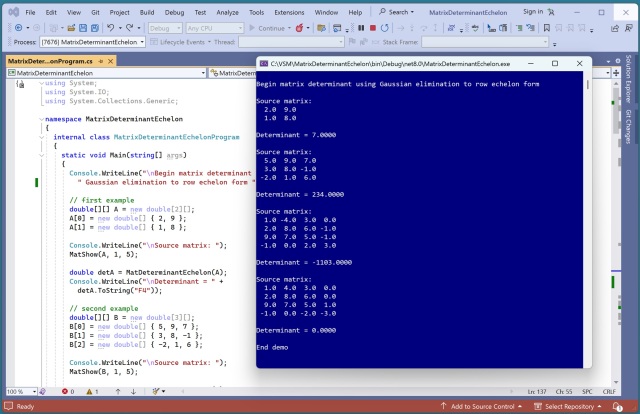Viewport: 640px width, 414px height.
Task: Click the Go to Previous Issue up arrow
Action: pos(118,391)
